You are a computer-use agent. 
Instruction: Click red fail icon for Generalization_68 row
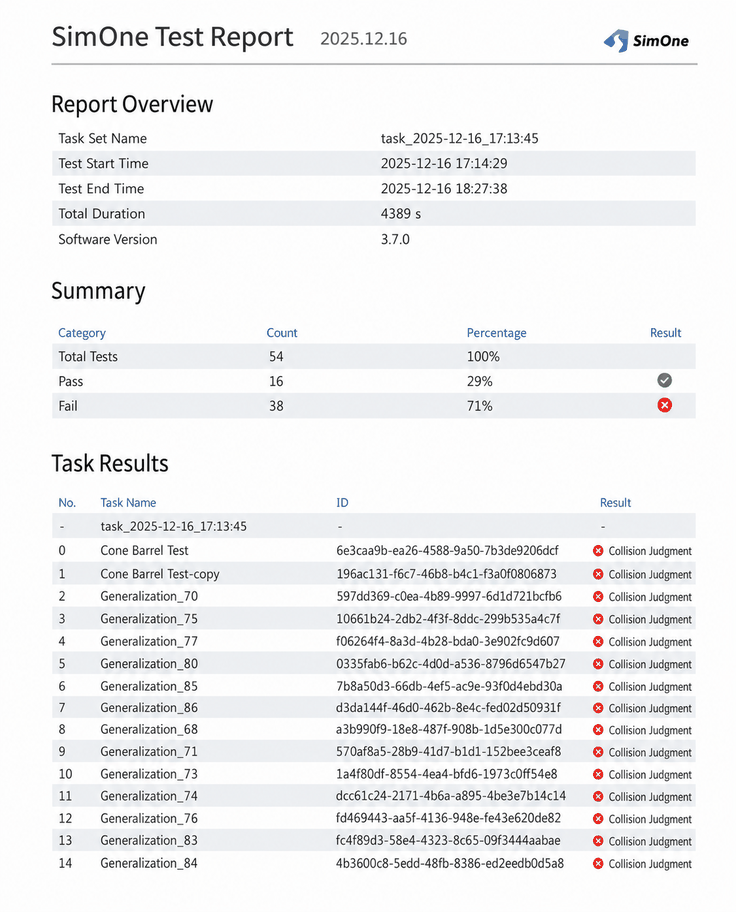pos(598,730)
